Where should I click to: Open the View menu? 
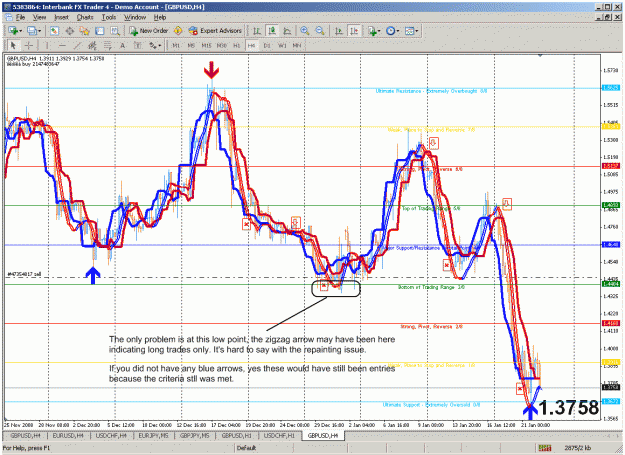39,17
